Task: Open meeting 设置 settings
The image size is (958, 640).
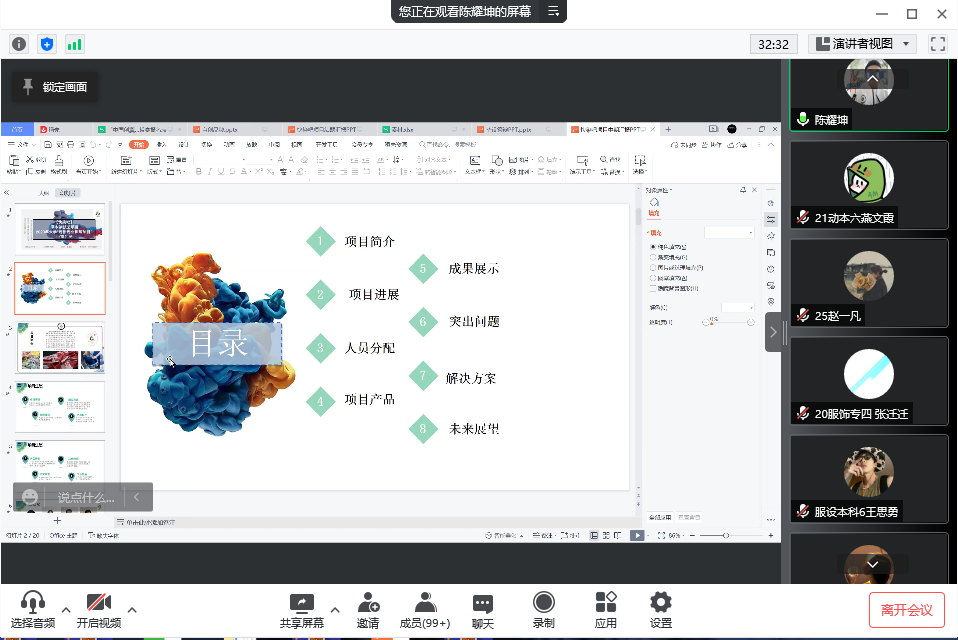Action: (660, 610)
